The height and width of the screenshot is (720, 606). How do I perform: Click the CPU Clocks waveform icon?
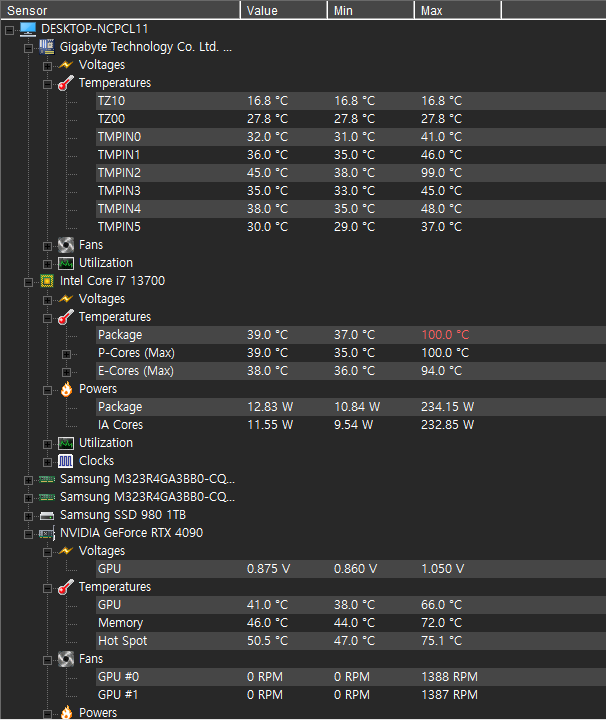66,461
